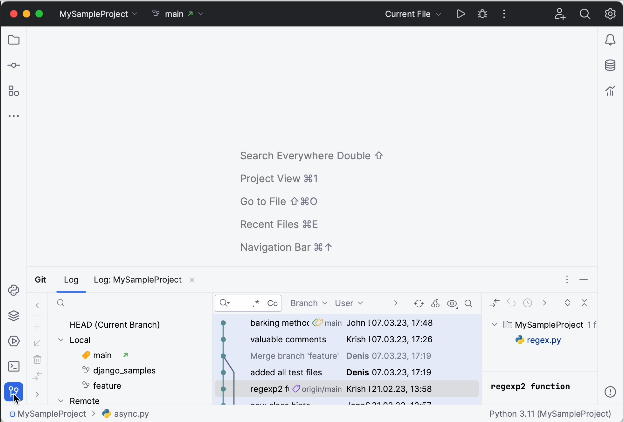The image size is (624, 422).
Task: Expand all in changed files pane
Action: click(567, 303)
